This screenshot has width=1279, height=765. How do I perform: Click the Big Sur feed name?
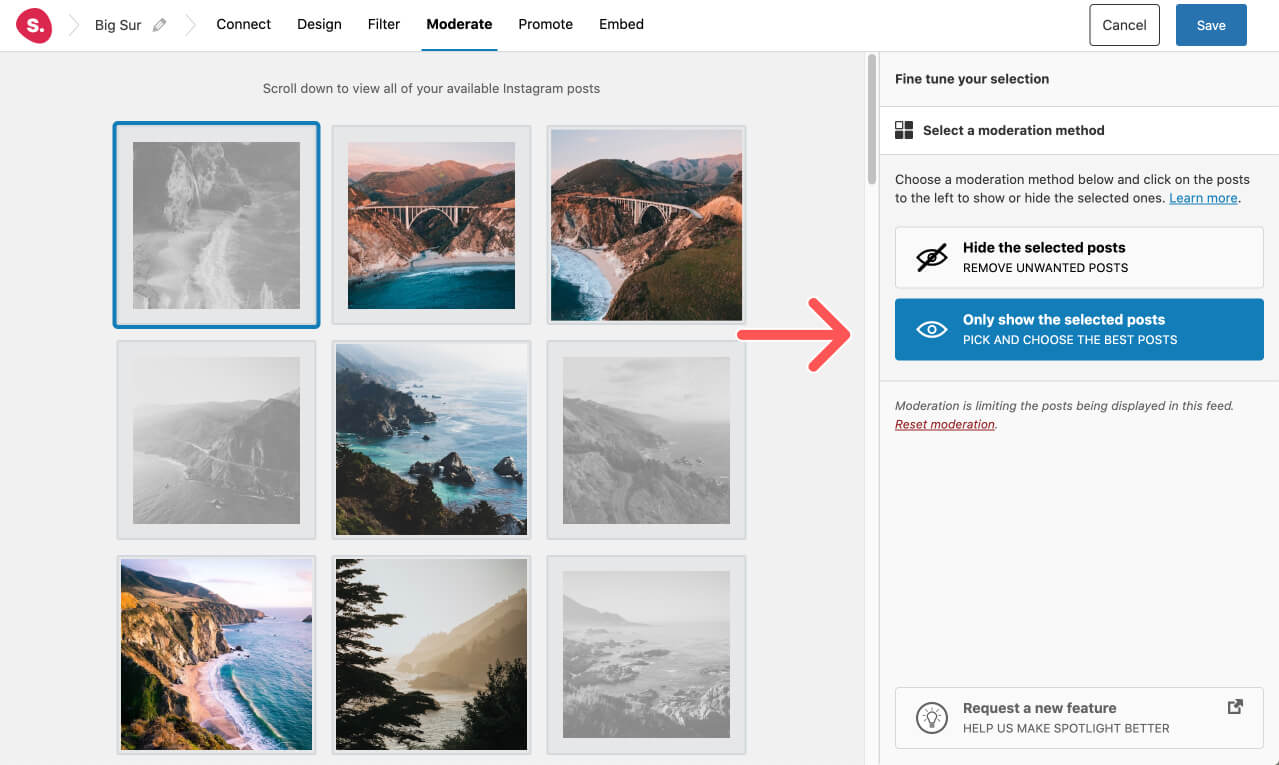tap(118, 25)
